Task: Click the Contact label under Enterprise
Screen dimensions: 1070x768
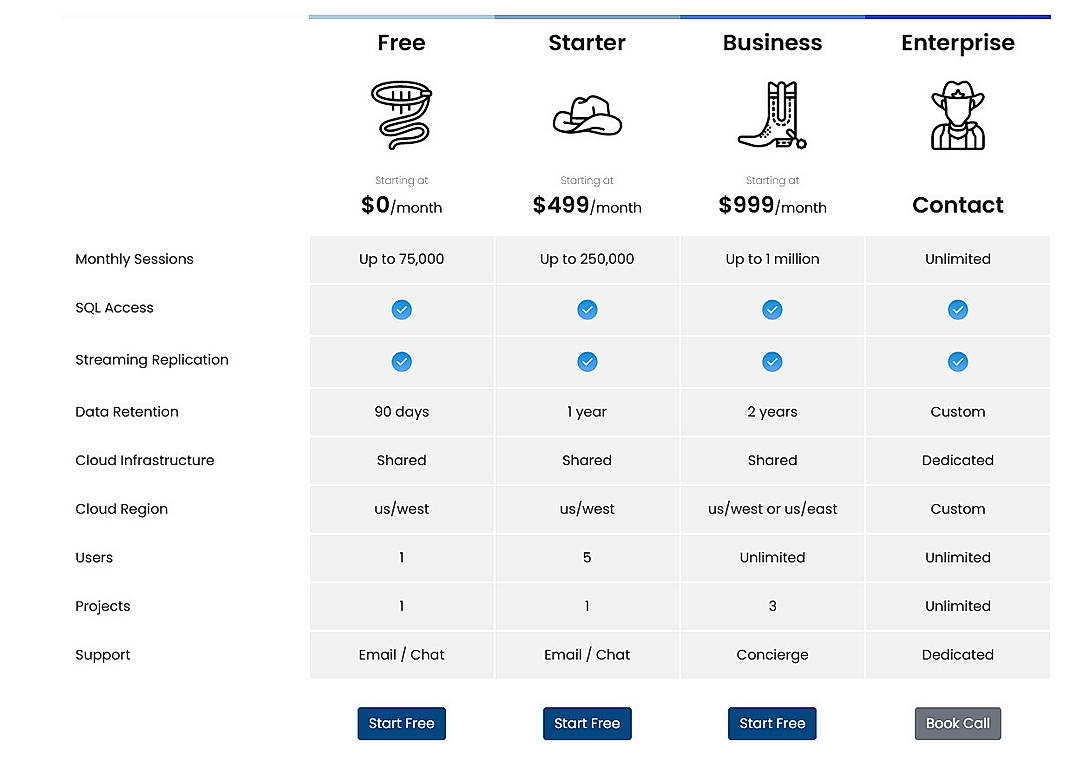Action: point(957,205)
